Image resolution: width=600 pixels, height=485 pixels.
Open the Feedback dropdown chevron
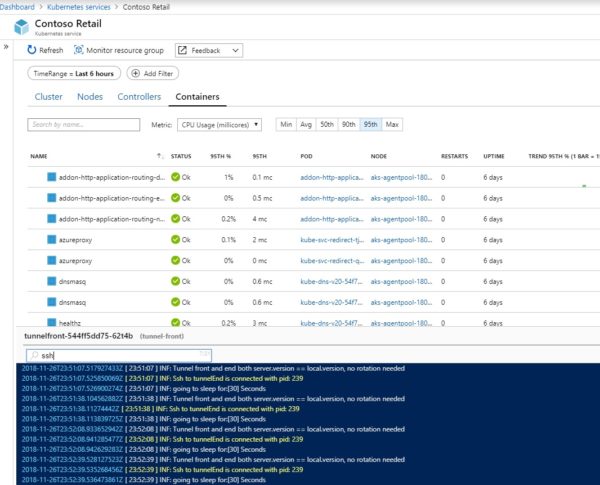point(235,51)
